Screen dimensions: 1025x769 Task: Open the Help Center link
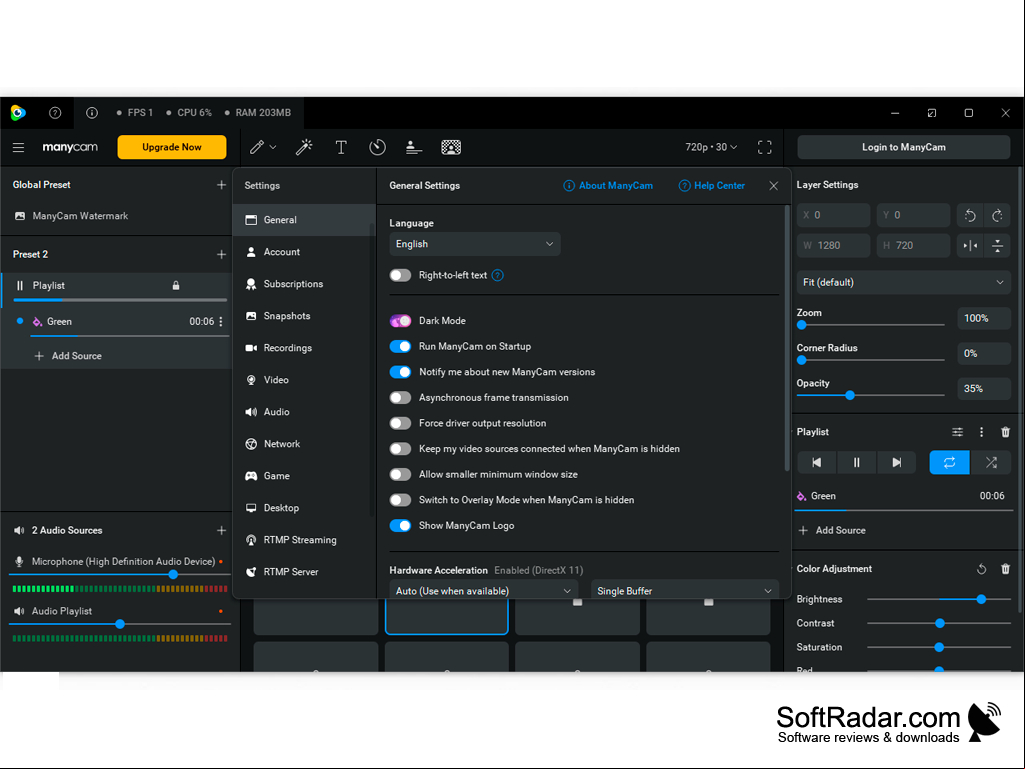tap(712, 186)
